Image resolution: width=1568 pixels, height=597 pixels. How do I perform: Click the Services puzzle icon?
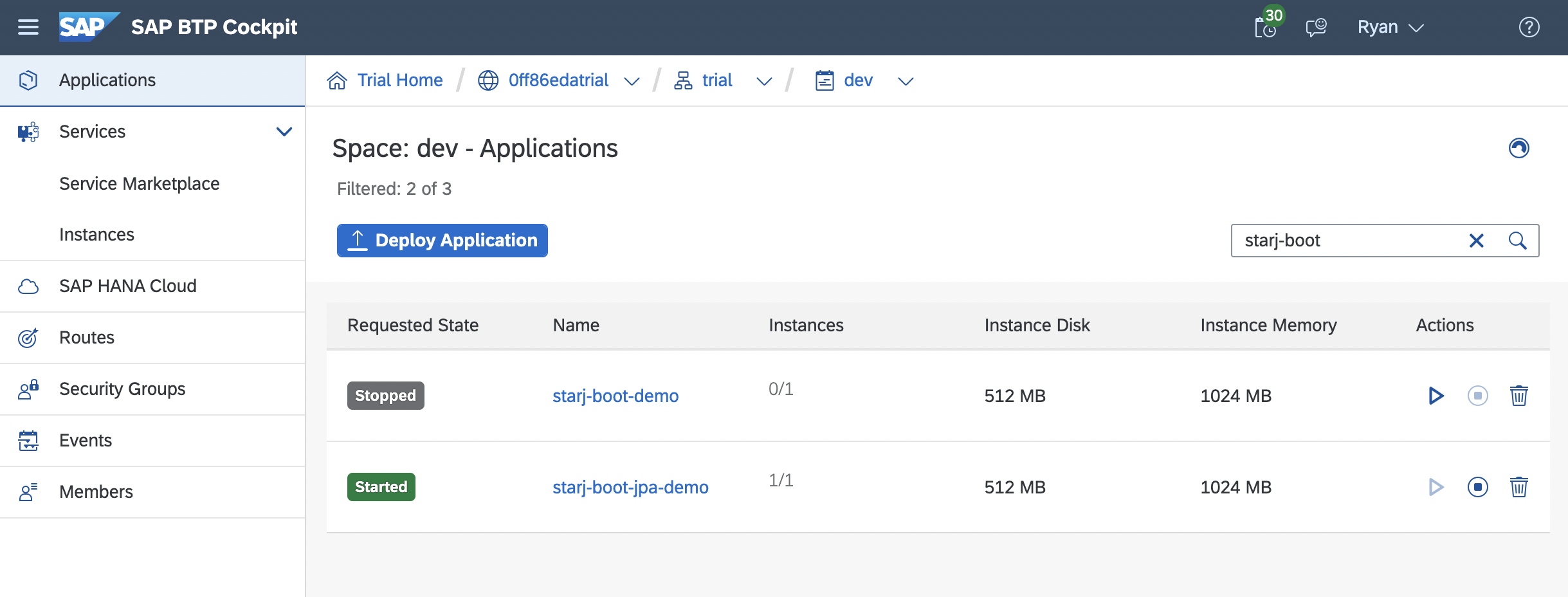(x=28, y=132)
